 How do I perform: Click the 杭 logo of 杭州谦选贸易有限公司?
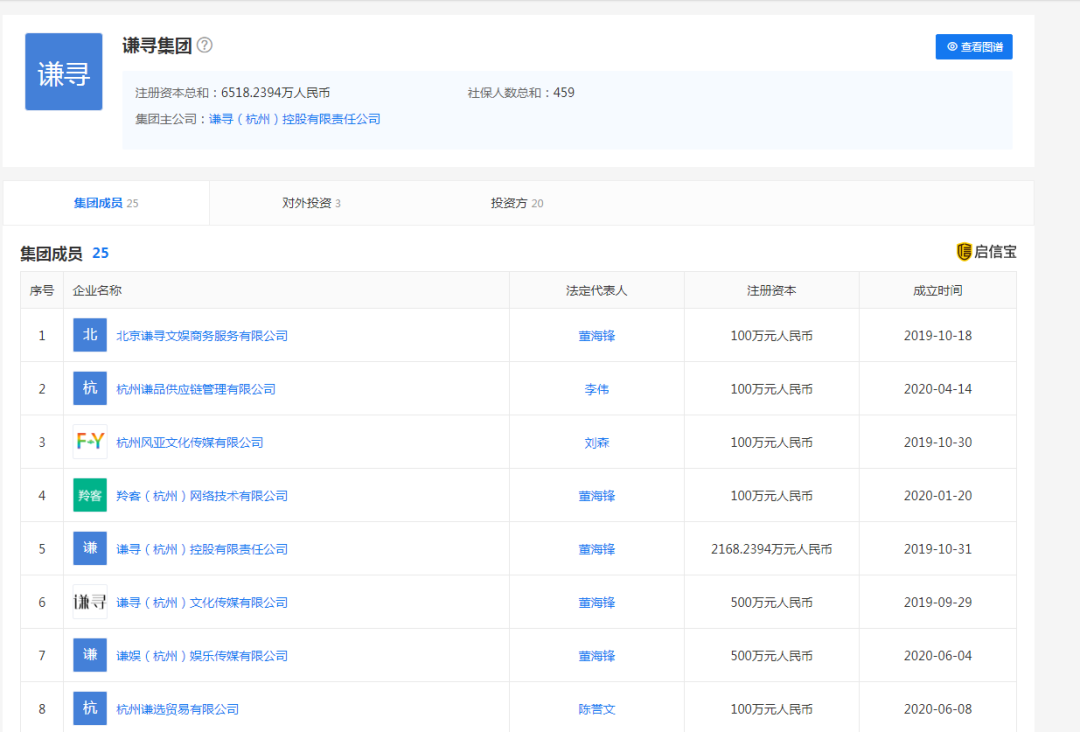tap(90, 709)
